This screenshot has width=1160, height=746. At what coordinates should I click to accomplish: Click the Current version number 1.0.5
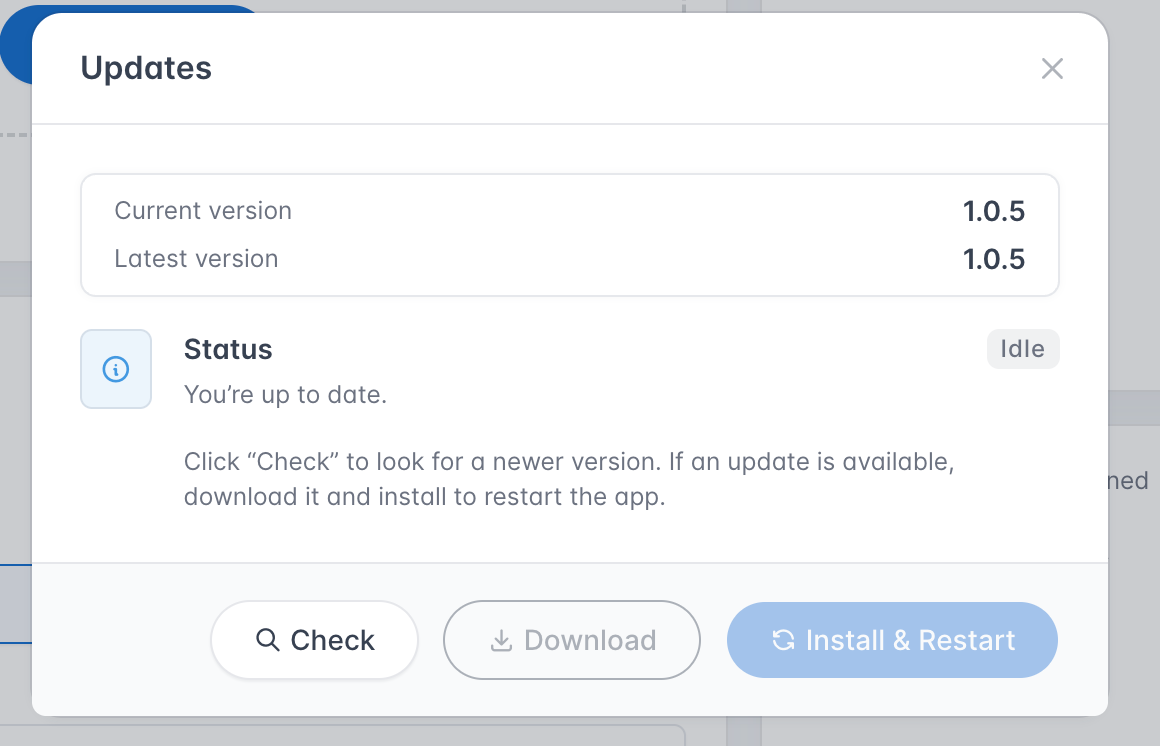pos(994,211)
